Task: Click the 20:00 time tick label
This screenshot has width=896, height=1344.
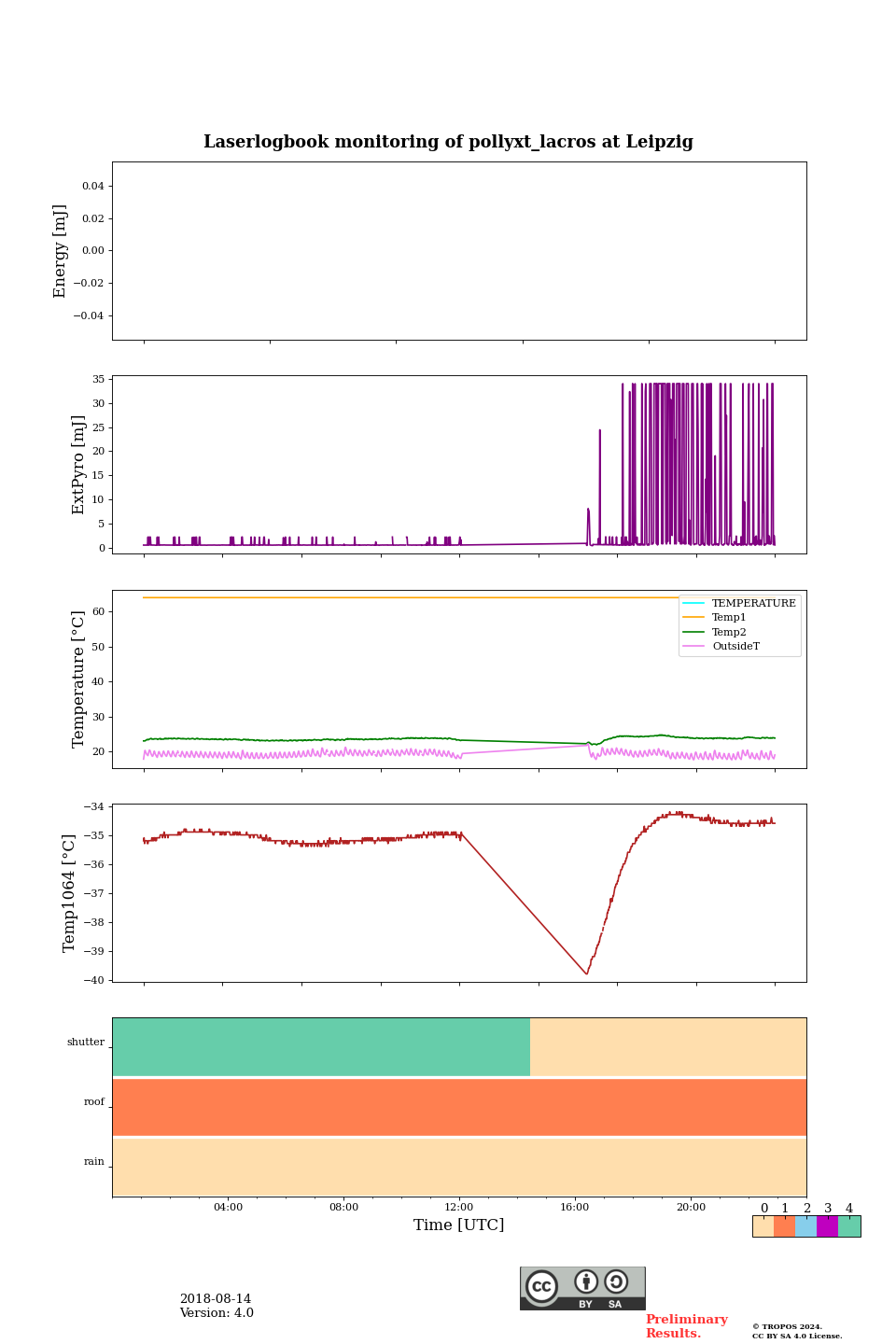Action: click(x=691, y=1207)
